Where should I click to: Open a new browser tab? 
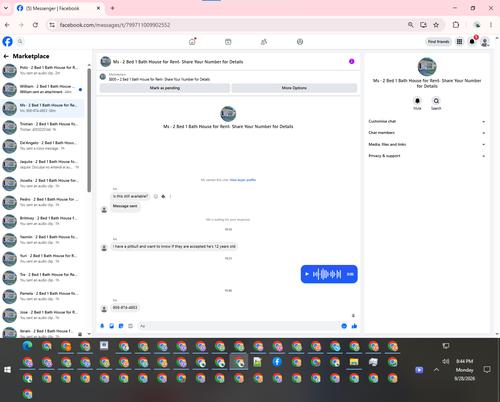coord(112,8)
